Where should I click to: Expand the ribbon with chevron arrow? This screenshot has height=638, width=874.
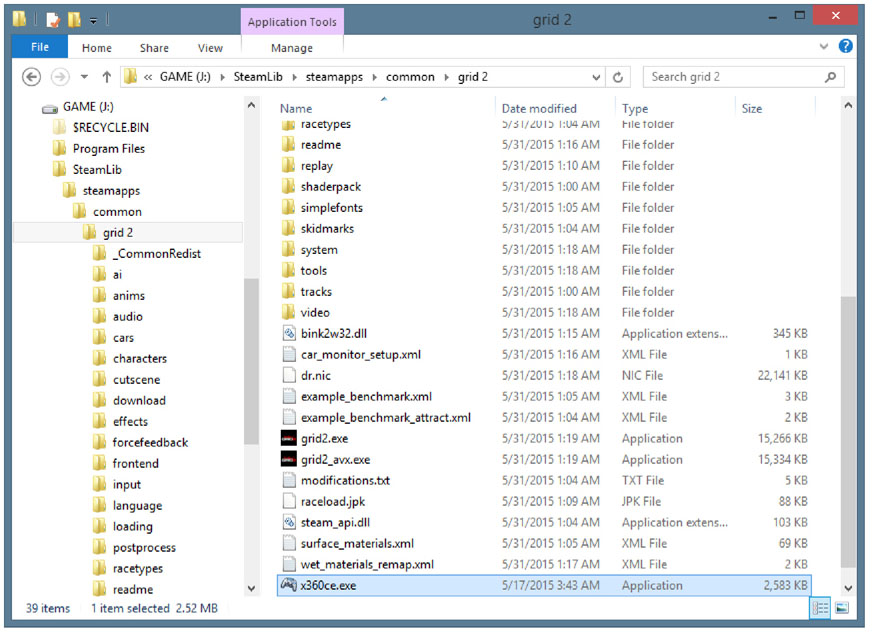pyautogui.click(x=826, y=47)
